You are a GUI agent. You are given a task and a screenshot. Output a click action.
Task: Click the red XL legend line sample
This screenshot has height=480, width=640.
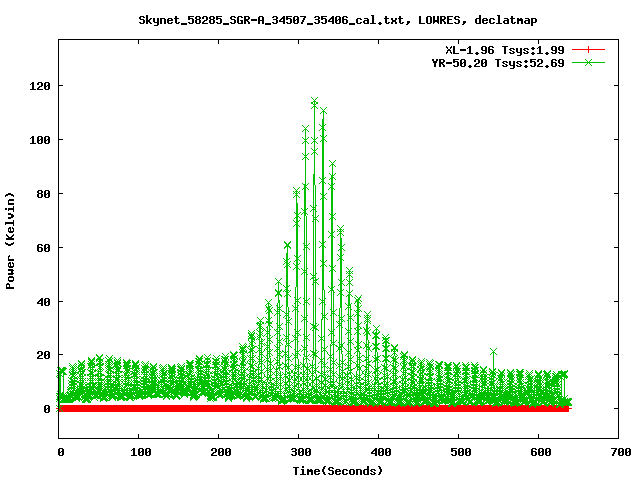[x=588, y=50]
